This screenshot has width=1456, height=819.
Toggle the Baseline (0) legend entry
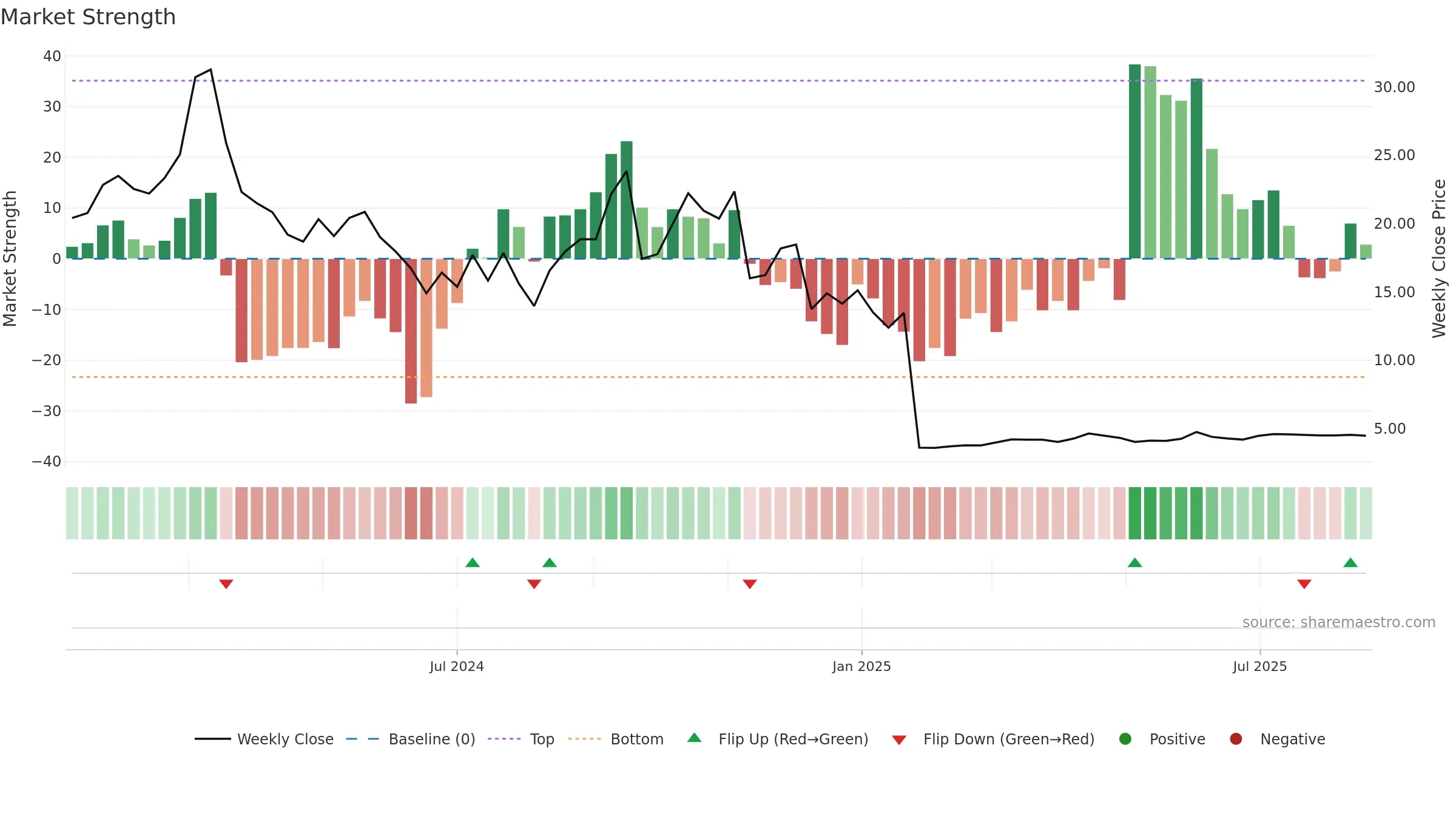411,739
